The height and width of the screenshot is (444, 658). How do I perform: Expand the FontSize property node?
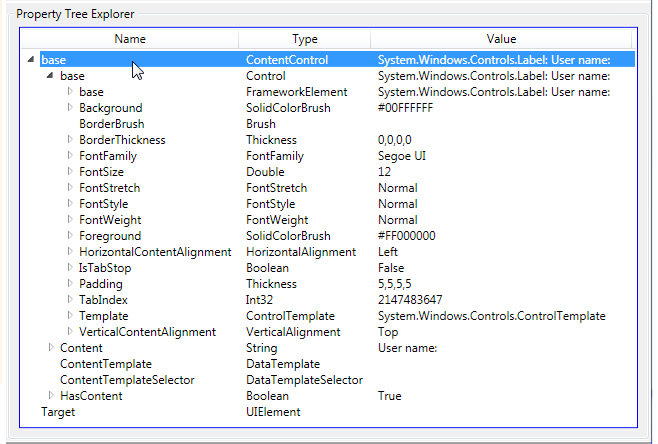coord(70,171)
